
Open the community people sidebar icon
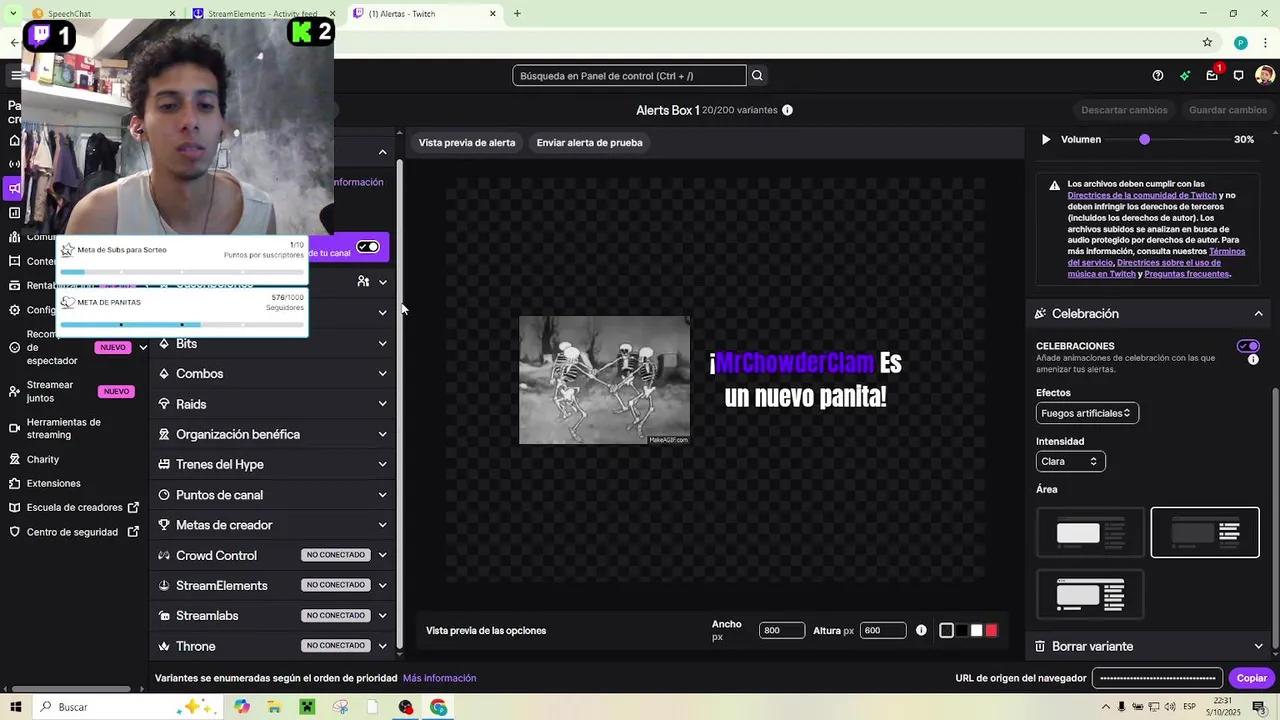coord(14,237)
